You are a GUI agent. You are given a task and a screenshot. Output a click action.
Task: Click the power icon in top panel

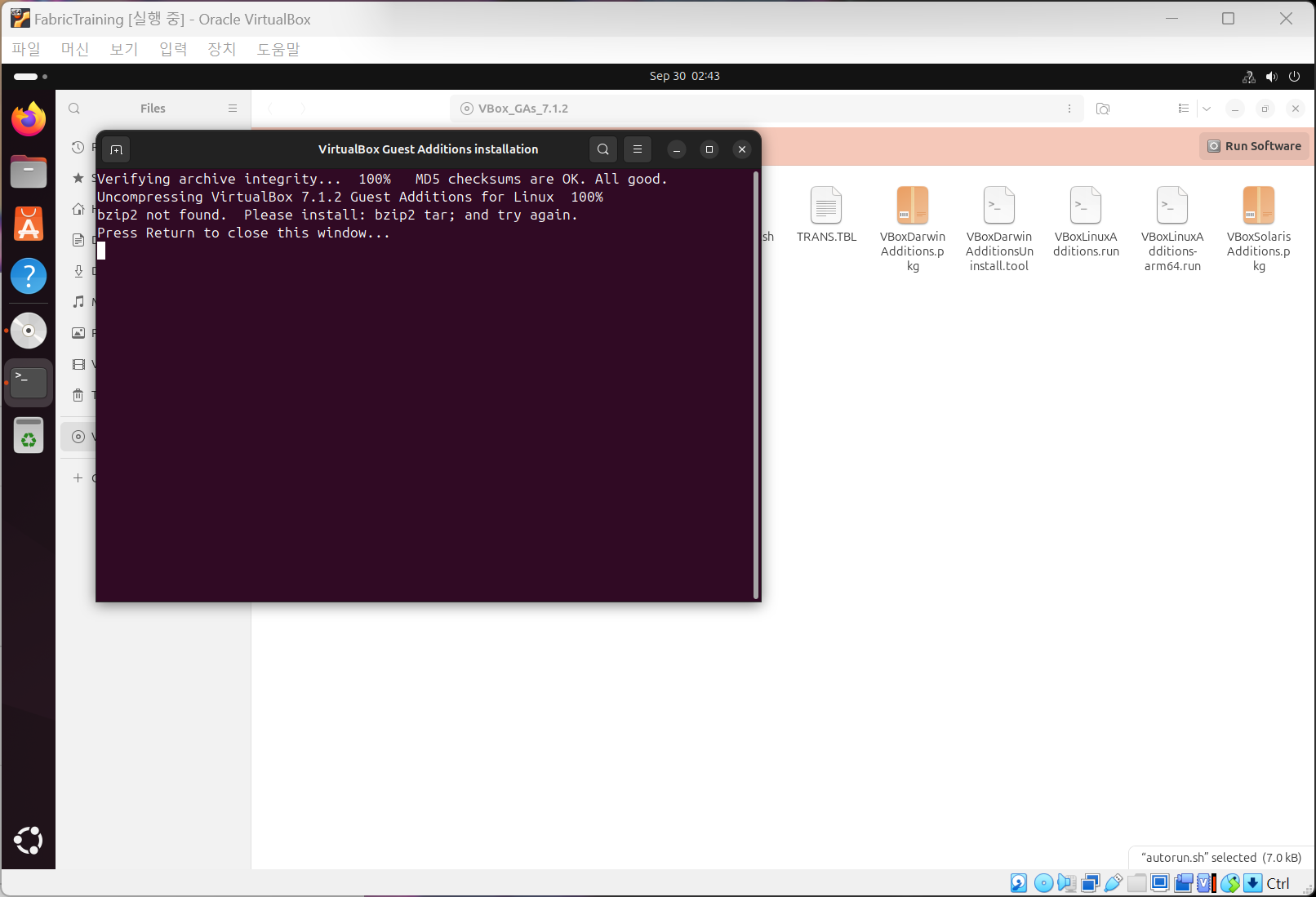coord(1294,77)
